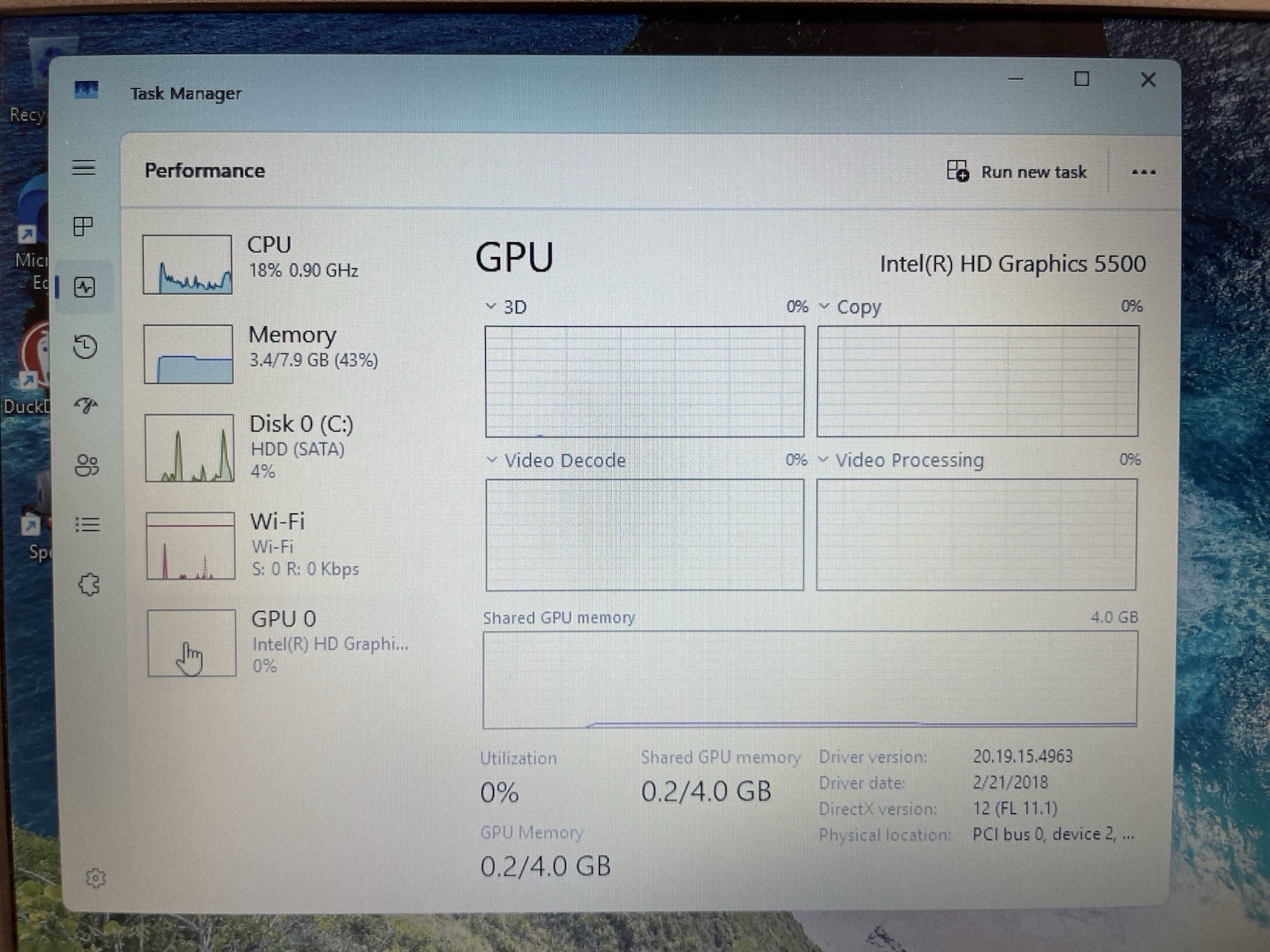This screenshot has height=952, width=1270.
Task: Click the Intel(R) HD Graphics 5500 title
Action: (x=1012, y=264)
